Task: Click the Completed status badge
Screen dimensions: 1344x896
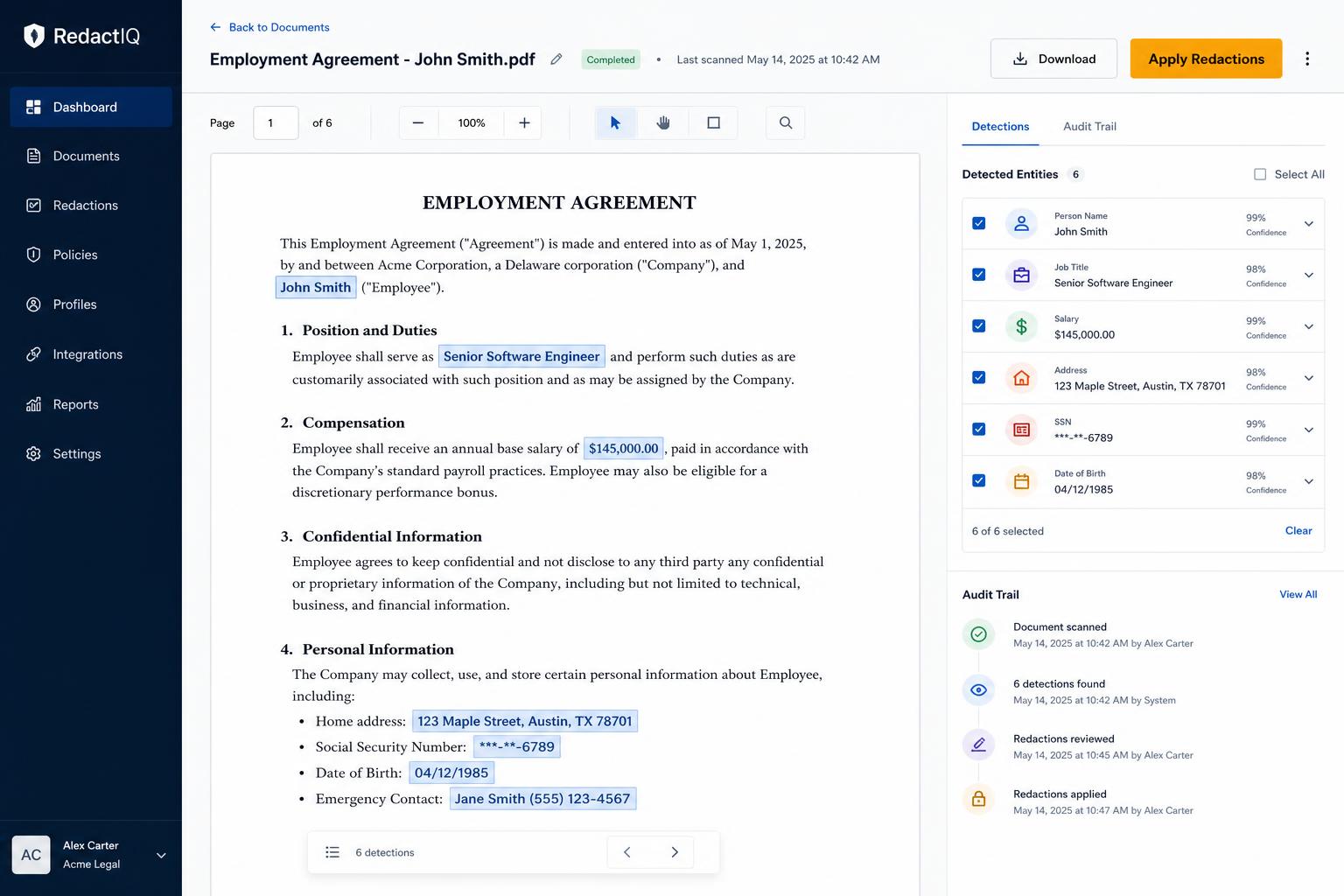Action: point(611,59)
